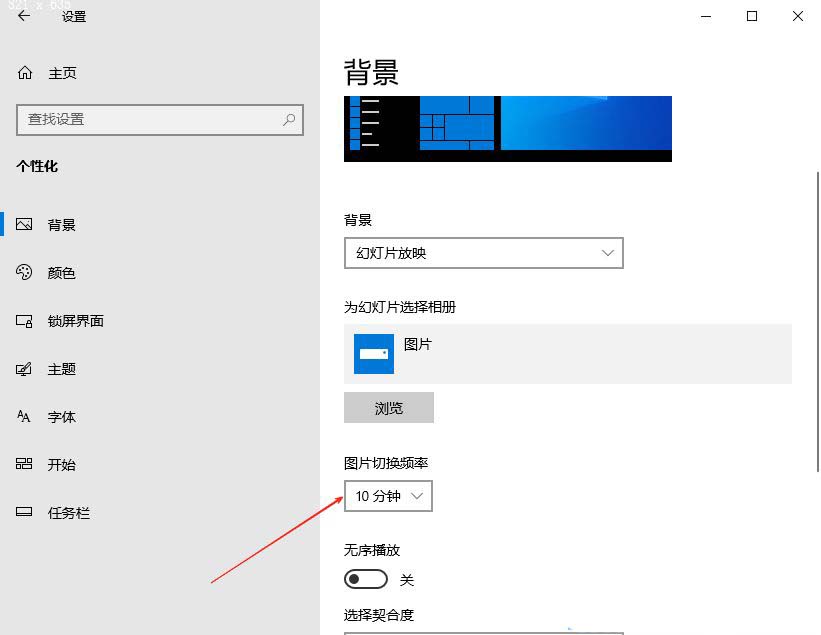Click the search magnifier in 查找设置 box
The width and height of the screenshot is (821, 635).
click(289, 120)
